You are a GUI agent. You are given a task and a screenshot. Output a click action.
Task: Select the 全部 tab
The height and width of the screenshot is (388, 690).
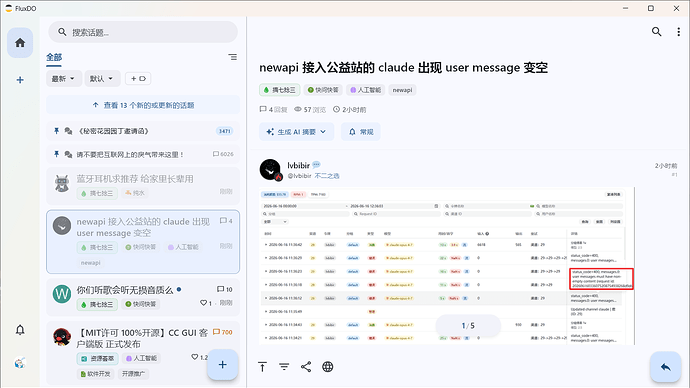pos(54,57)
